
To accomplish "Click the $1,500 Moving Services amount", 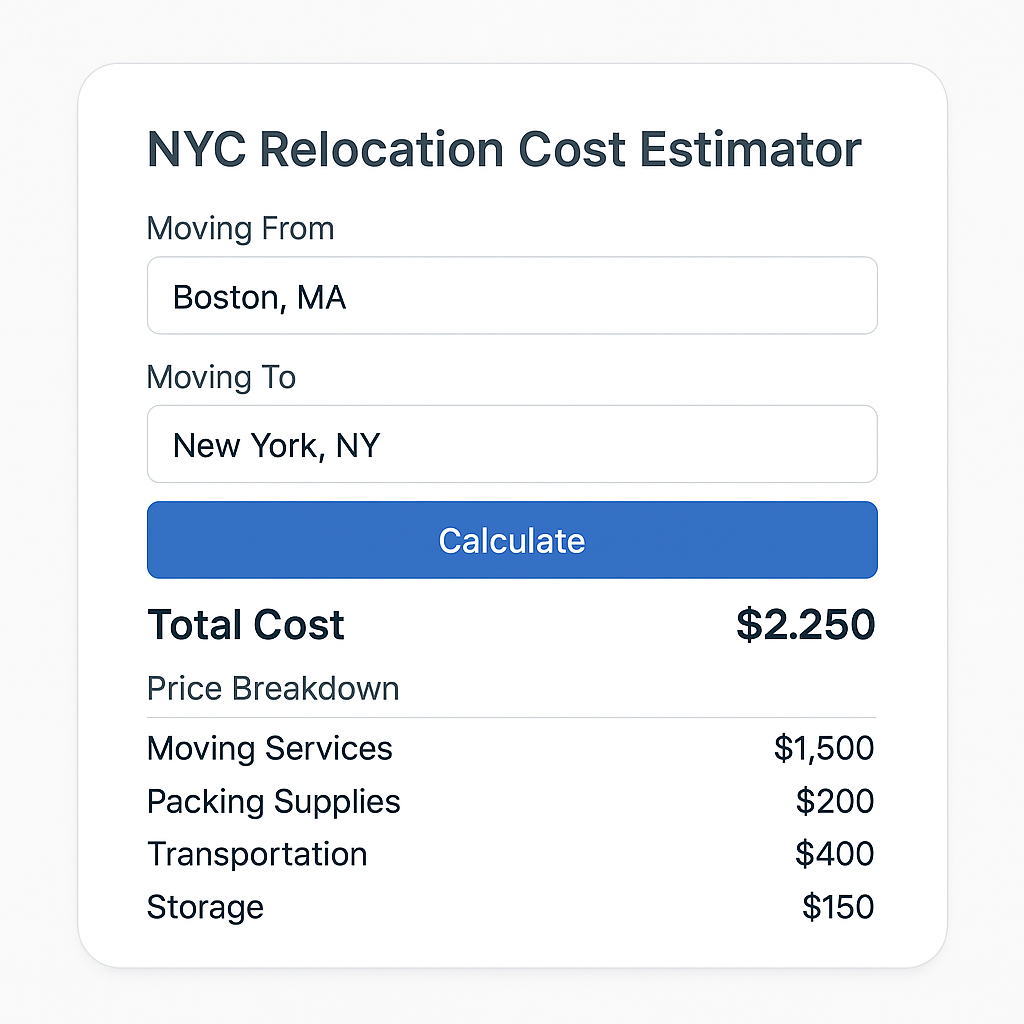I will click(x=824, y=748).
